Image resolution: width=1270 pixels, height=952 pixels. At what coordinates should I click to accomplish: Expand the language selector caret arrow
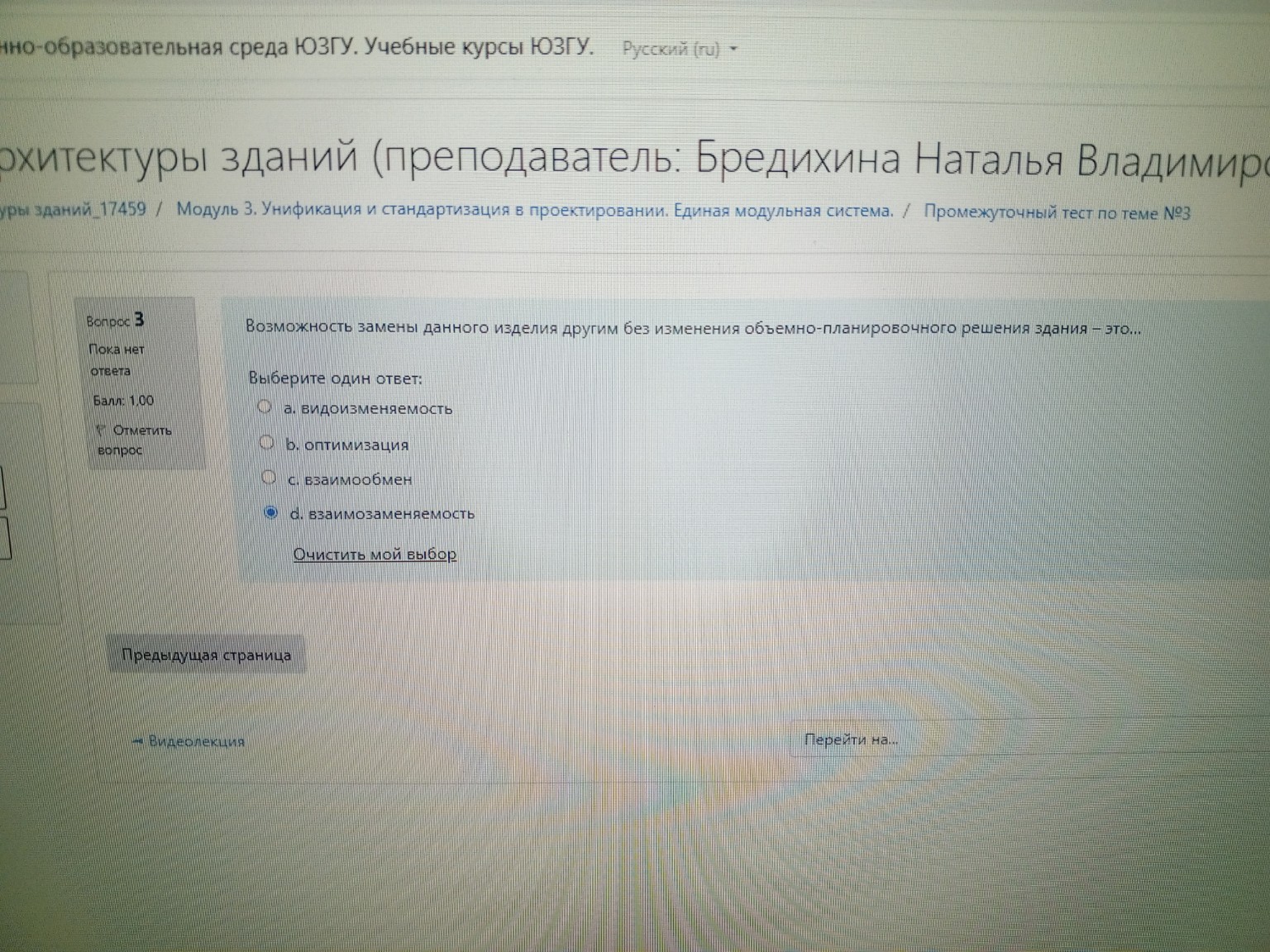click(733, 49)
